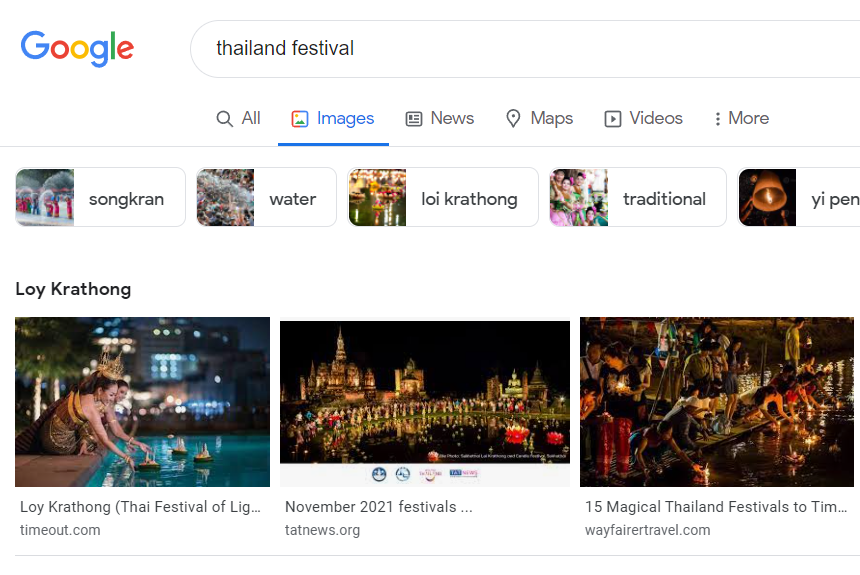860x575 pixels.
Task: Click the Videos play icon
Action: 613,119
